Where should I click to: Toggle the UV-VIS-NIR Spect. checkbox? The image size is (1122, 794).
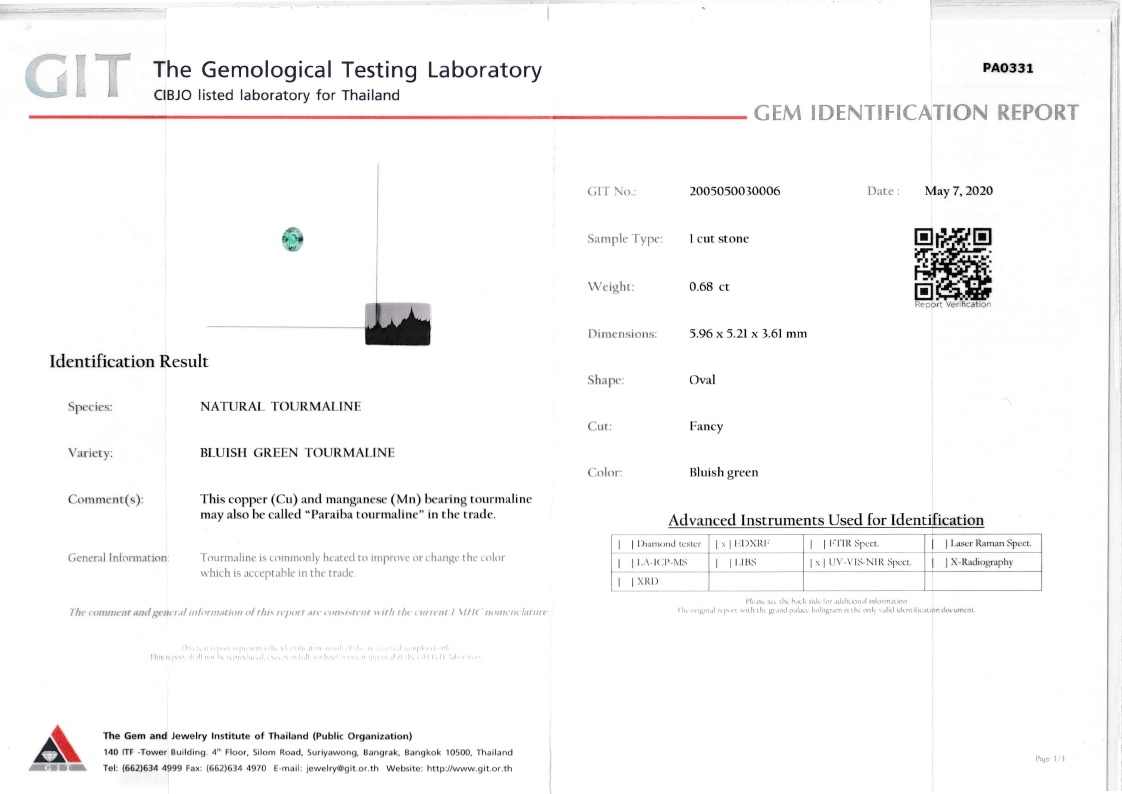819,562
